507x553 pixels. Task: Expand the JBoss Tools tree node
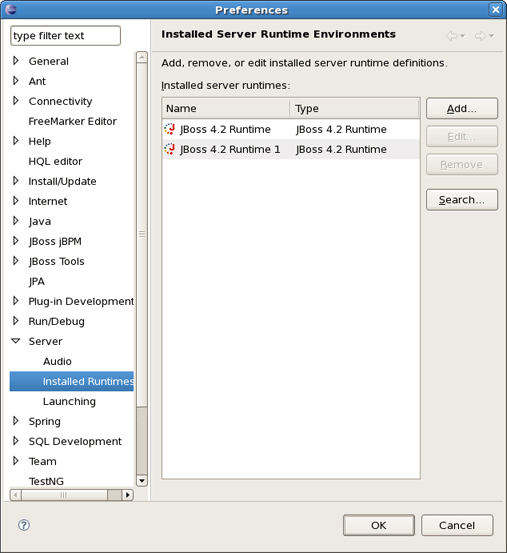[16, 261]
